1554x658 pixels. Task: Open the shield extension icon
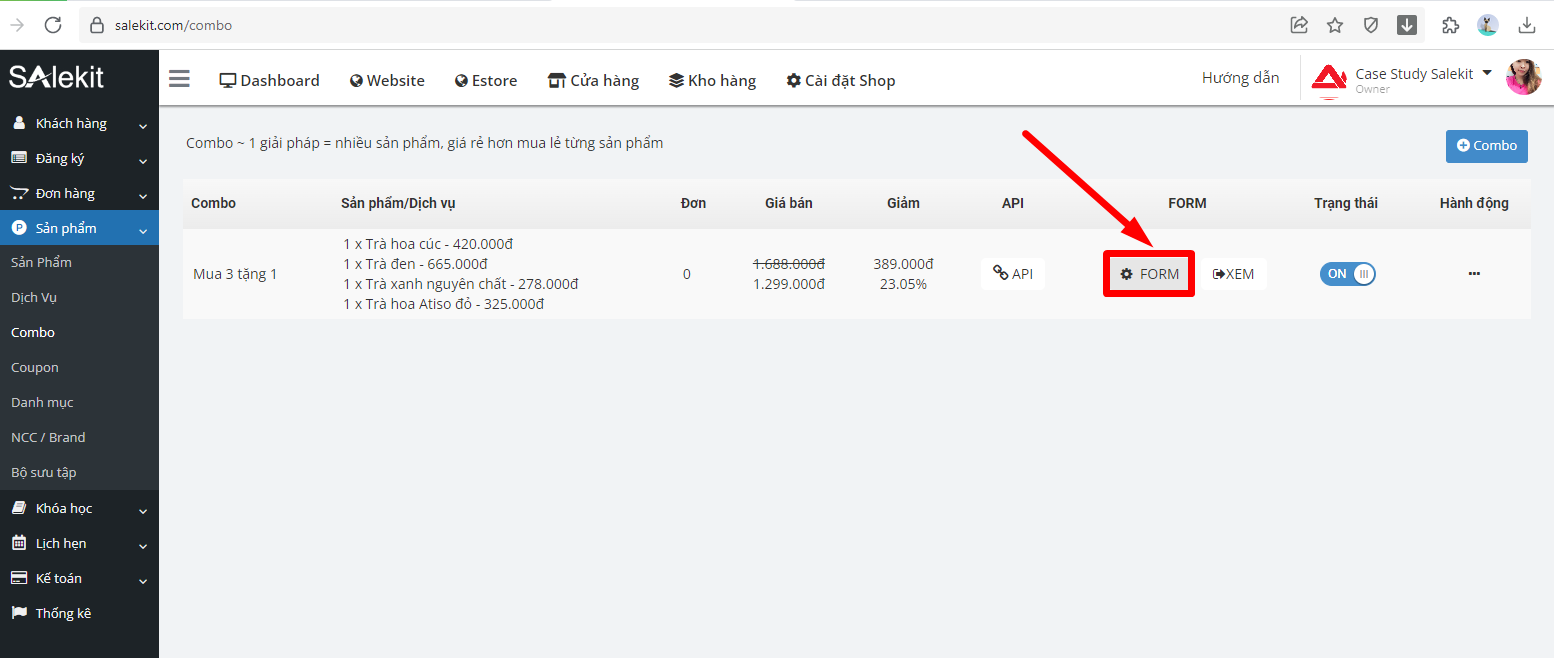click(1371, 25)
